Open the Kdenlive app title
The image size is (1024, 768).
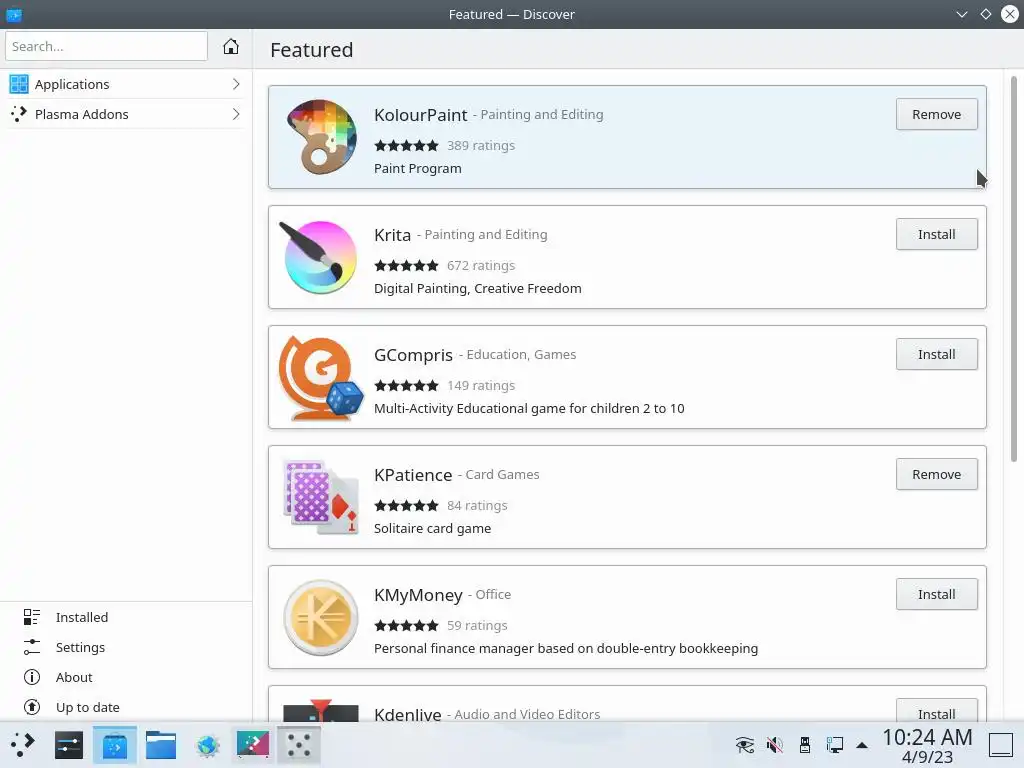tap(408, 714)
